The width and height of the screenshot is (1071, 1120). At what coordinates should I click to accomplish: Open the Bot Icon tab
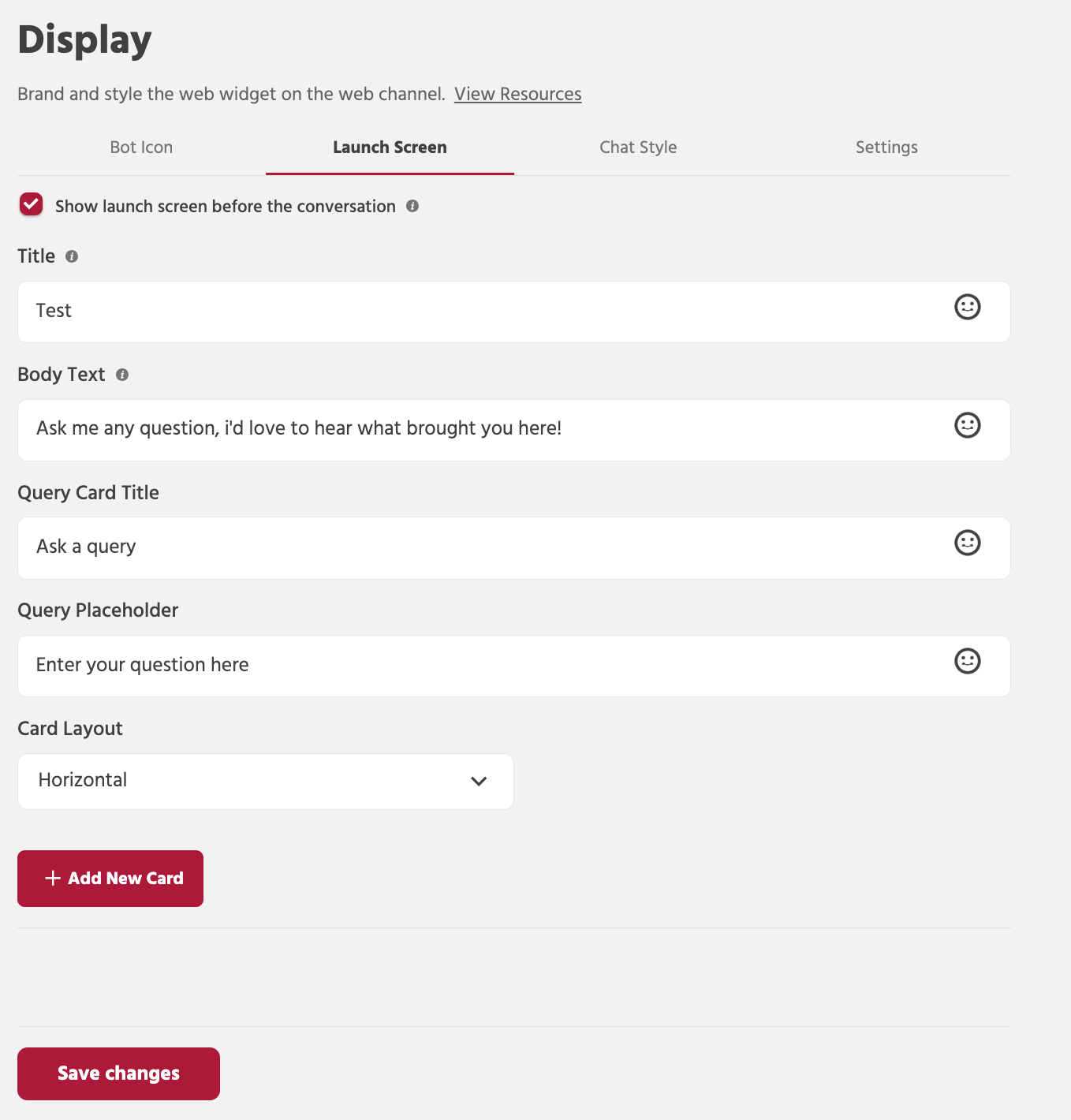(141, 147)
